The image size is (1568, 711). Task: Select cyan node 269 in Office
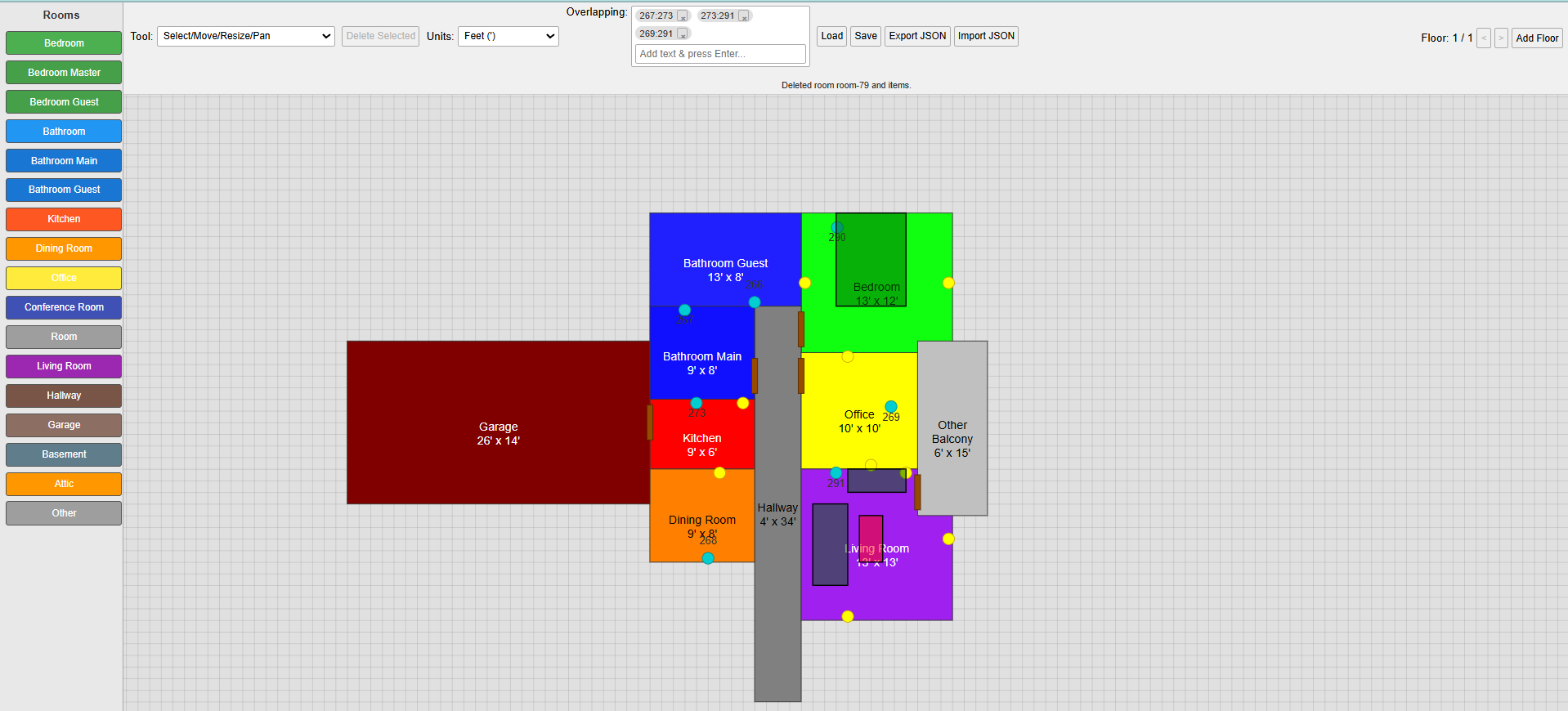pyautogui.click(x=891, y=406)
